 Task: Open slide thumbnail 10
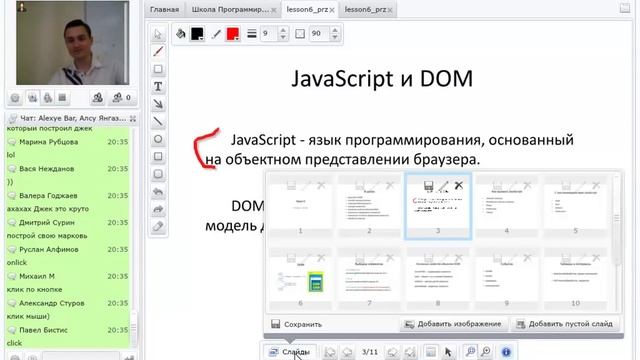pos(575,279)
